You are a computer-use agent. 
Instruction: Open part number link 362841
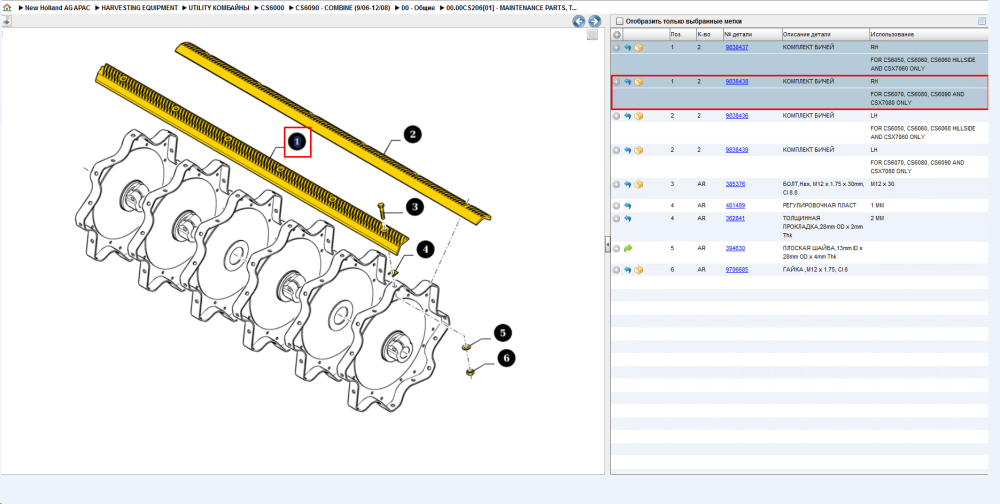[x=735, y=219]
